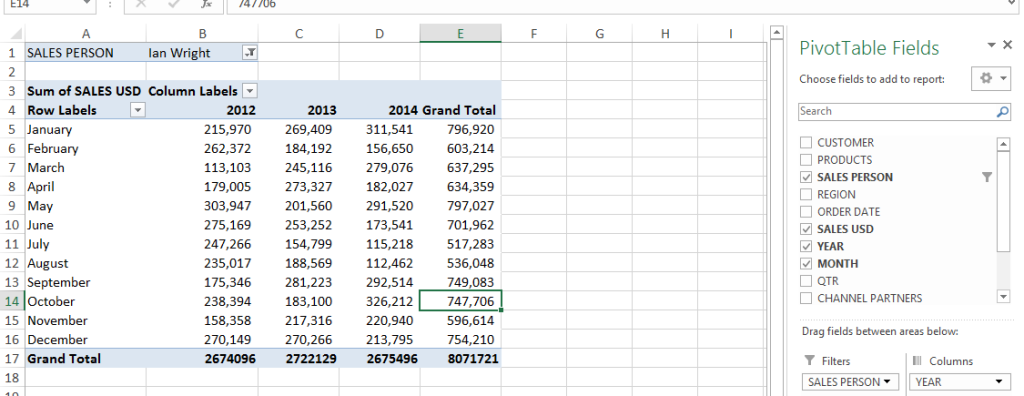Click the 2013 column label cell
Image resolution: width=1024 pixels, height=396 pixels.
tap(298, 110)
